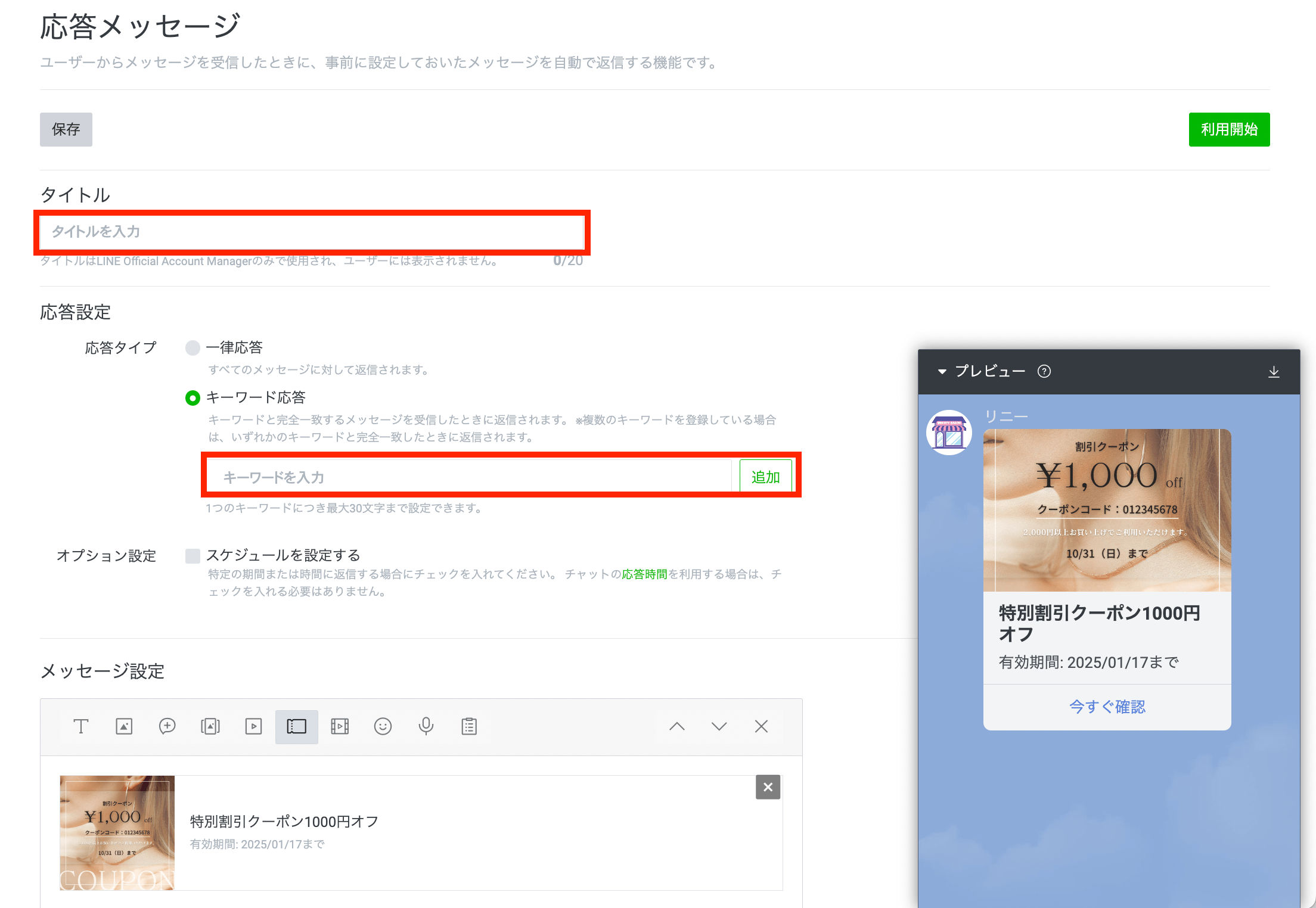The width and height of the screenshot is (1316, 908).
Task: Download the preview image
Action: pyautogui.click(x=1274, y=372)
